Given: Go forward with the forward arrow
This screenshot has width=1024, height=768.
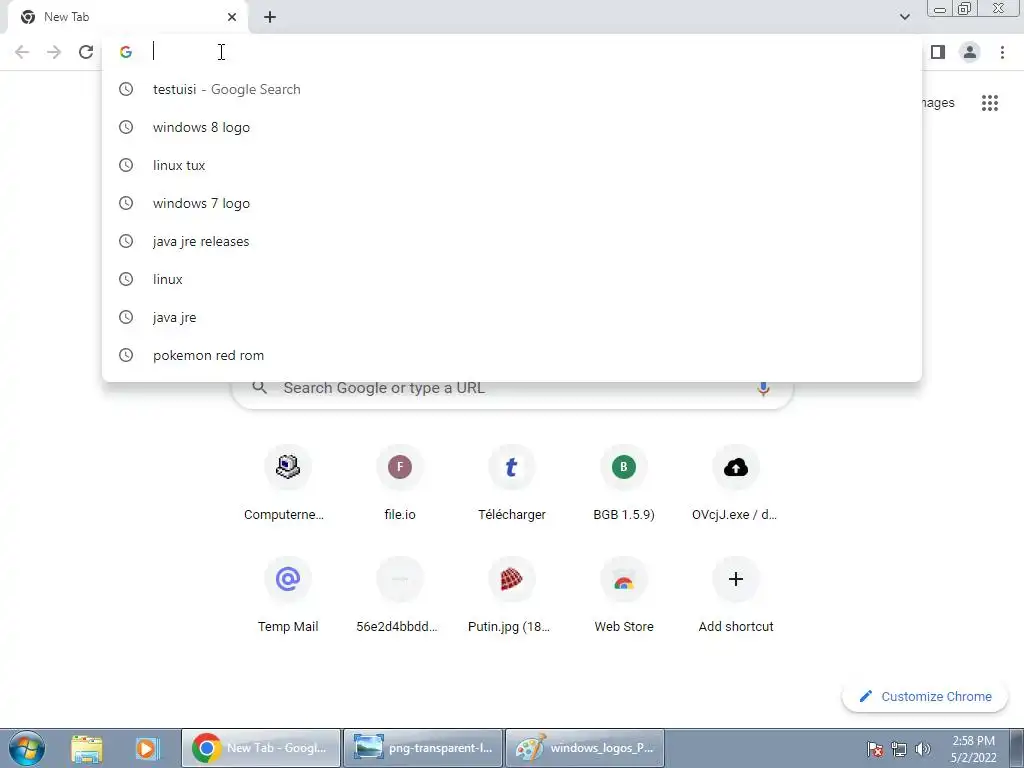Looking at the screenshot, I should point(54,52).
